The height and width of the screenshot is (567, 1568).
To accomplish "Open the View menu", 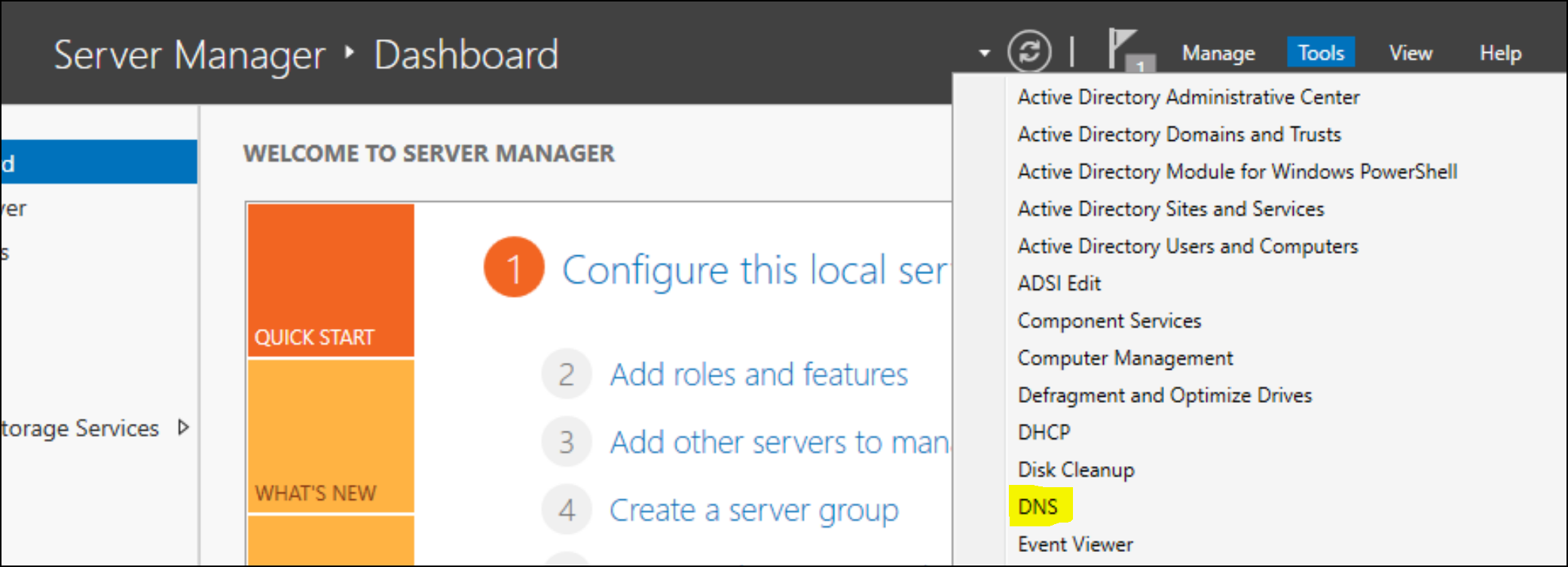I will pos(1411,53).
